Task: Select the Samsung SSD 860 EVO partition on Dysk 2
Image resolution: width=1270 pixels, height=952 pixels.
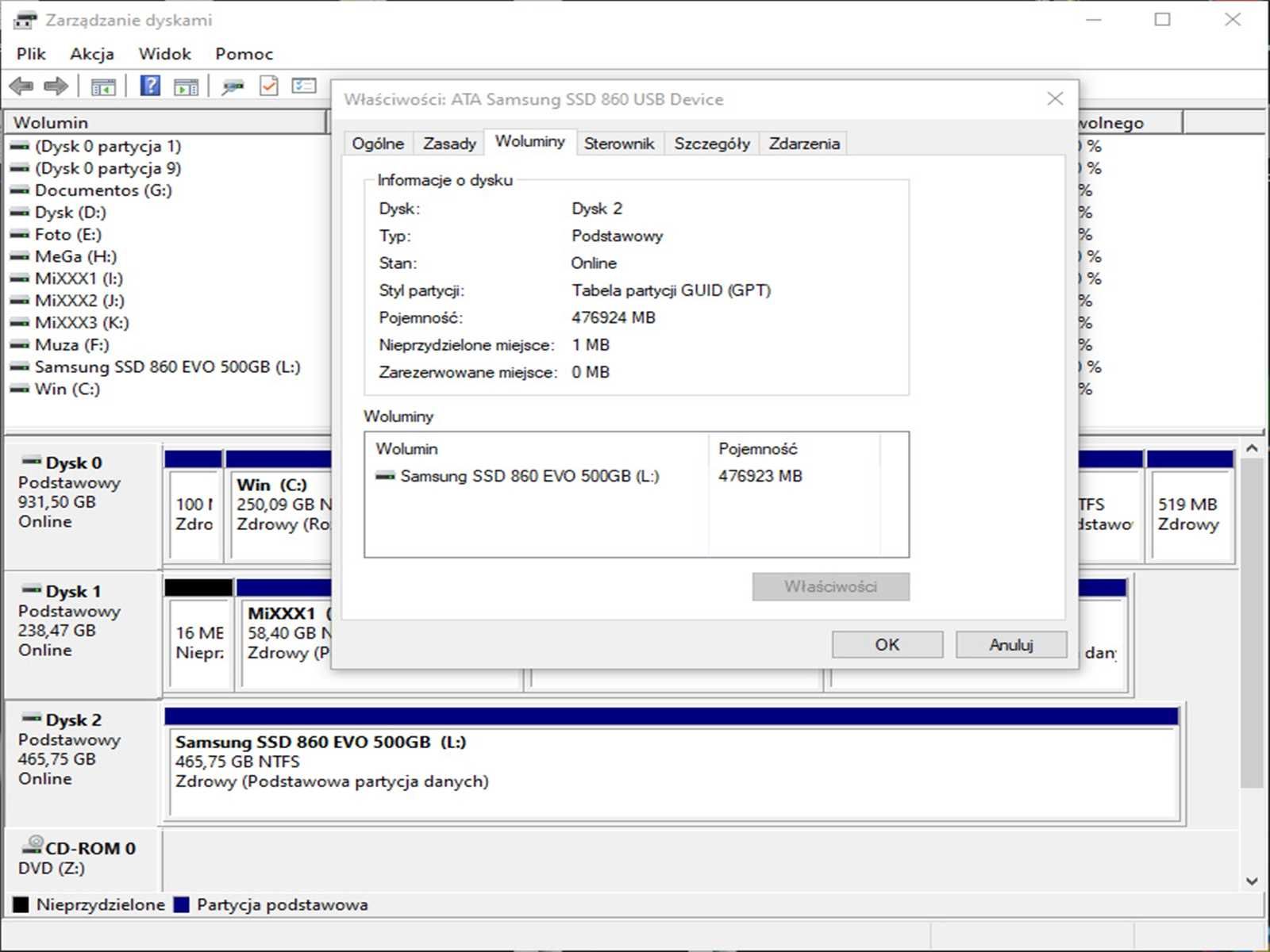Action: (x=672, y=764)
